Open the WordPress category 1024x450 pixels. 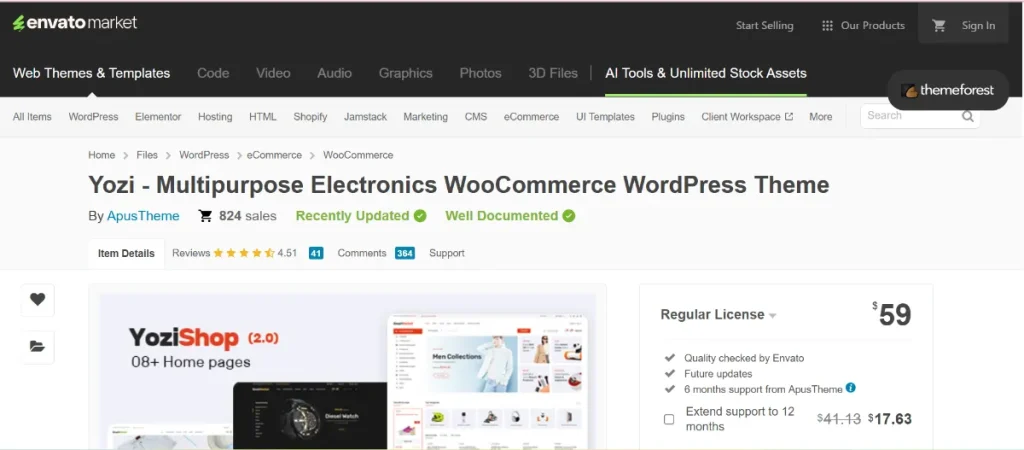pyautogui.click(x=93, y=117)
